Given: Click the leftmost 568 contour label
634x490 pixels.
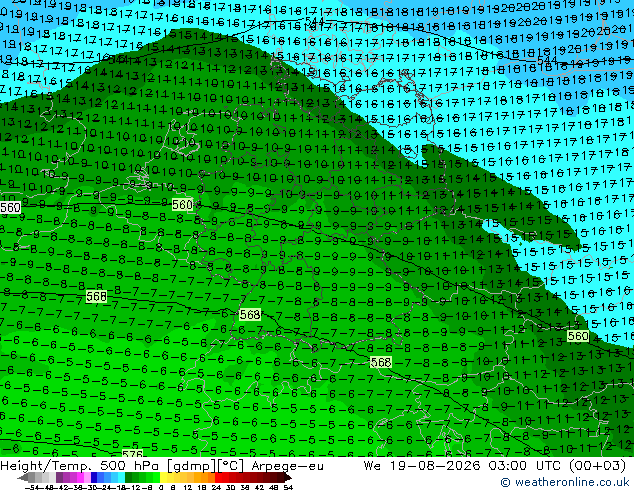Looking at the screenshot, I should [96, 297].
